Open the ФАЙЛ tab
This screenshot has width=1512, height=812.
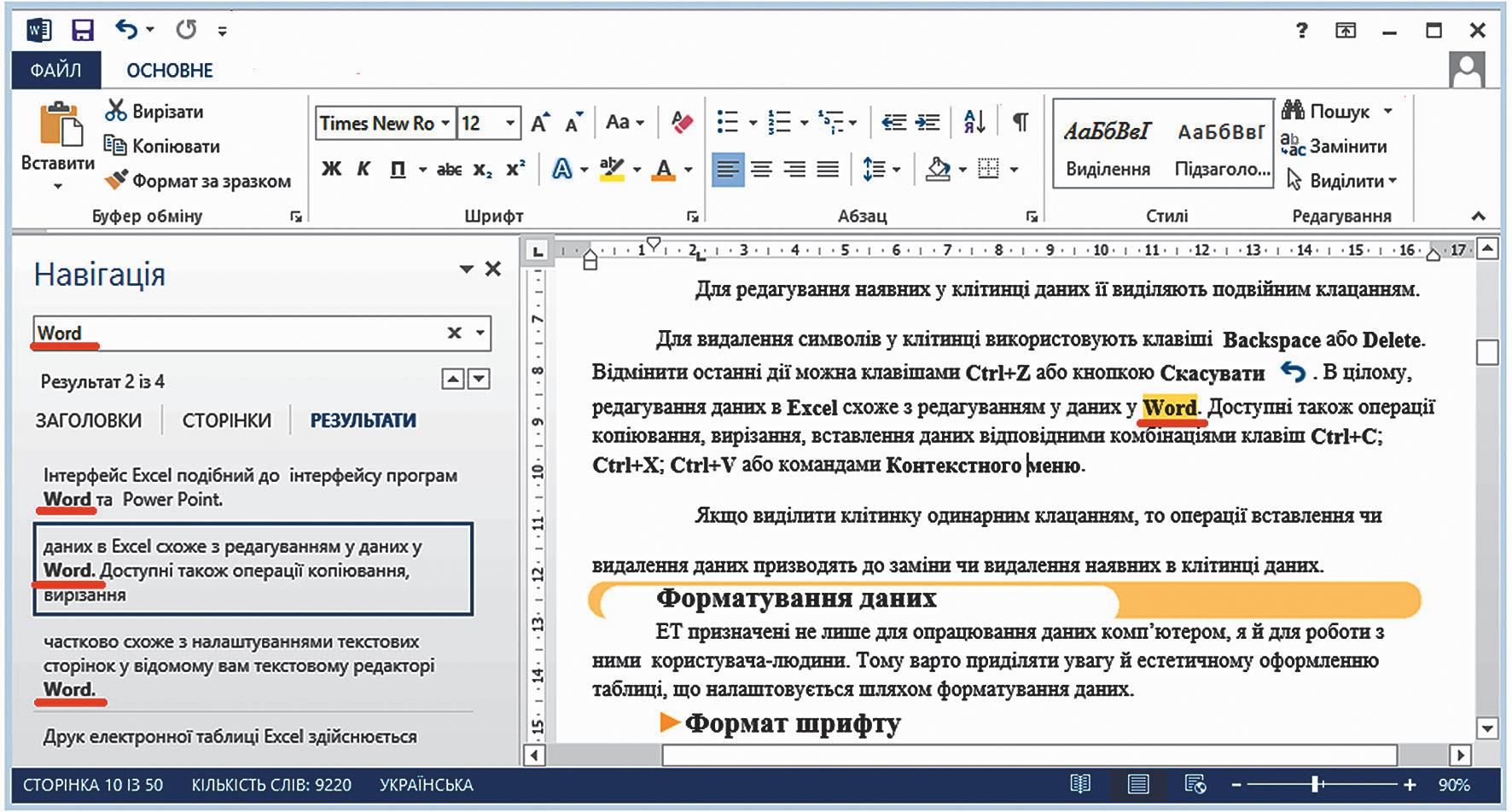click(56, 70)
